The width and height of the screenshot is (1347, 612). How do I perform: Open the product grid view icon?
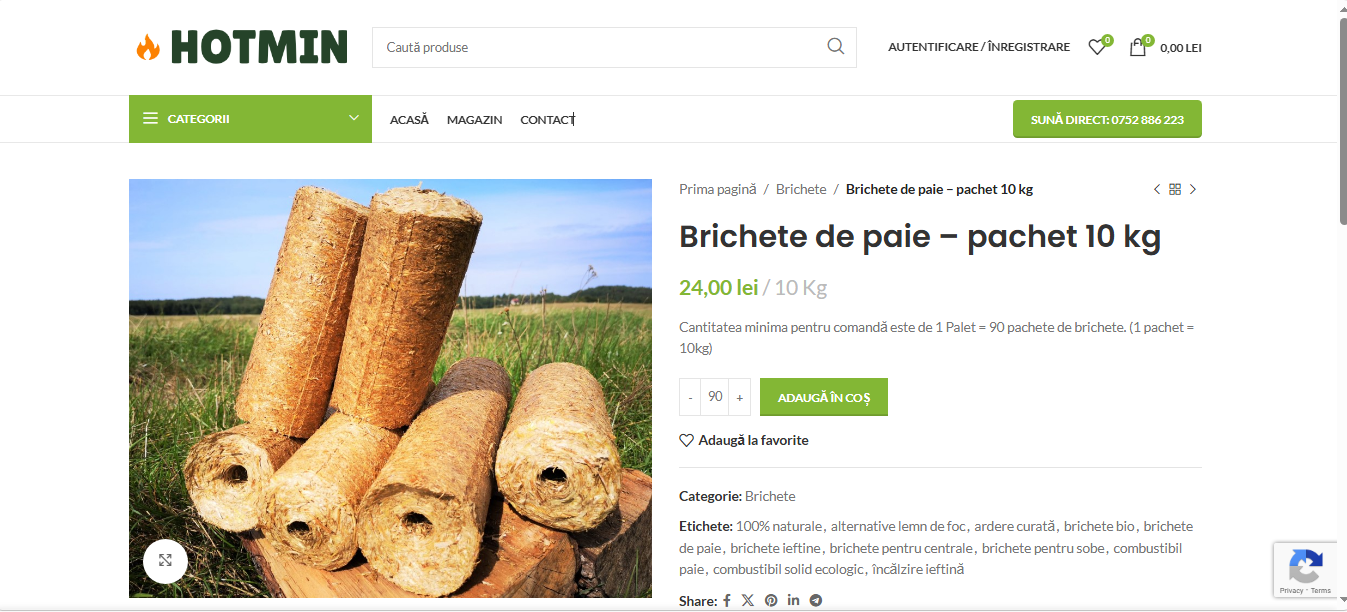(x=1175, y=189)
